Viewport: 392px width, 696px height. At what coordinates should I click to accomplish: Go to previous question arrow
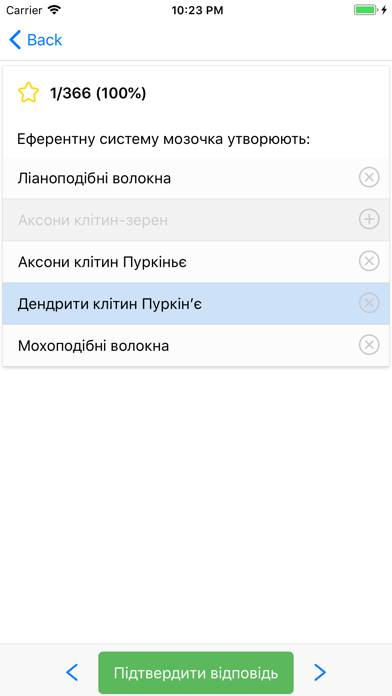(72, 672)
